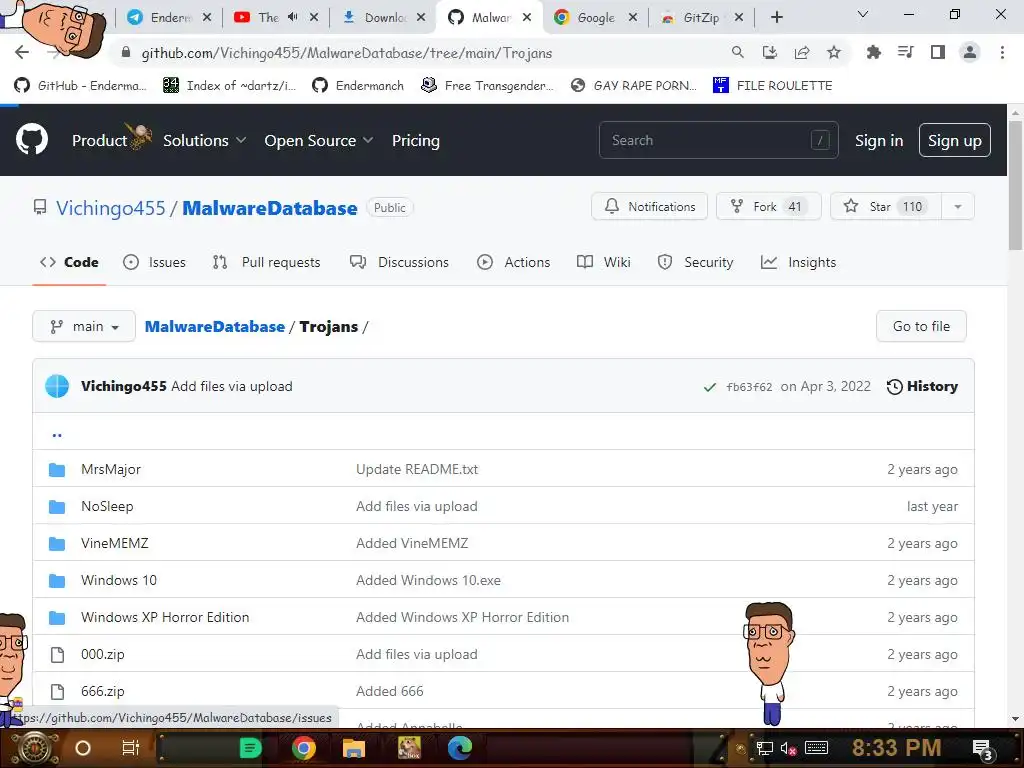This screenshot has height=768, width=1024.
Task: Open the Star list dropdown arrow
Action: (x=957, y=206)
